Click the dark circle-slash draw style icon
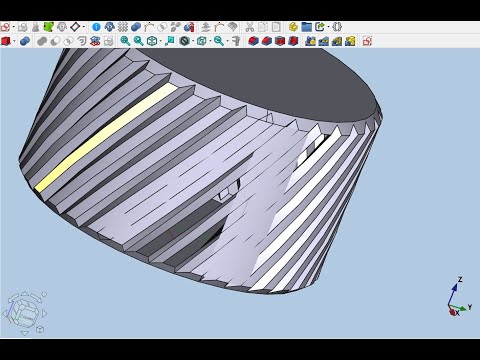 click(184, 41)
